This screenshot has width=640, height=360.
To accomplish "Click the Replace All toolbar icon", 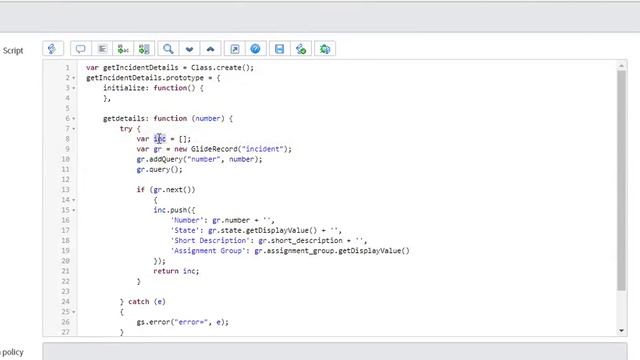I will coord(144,49).
